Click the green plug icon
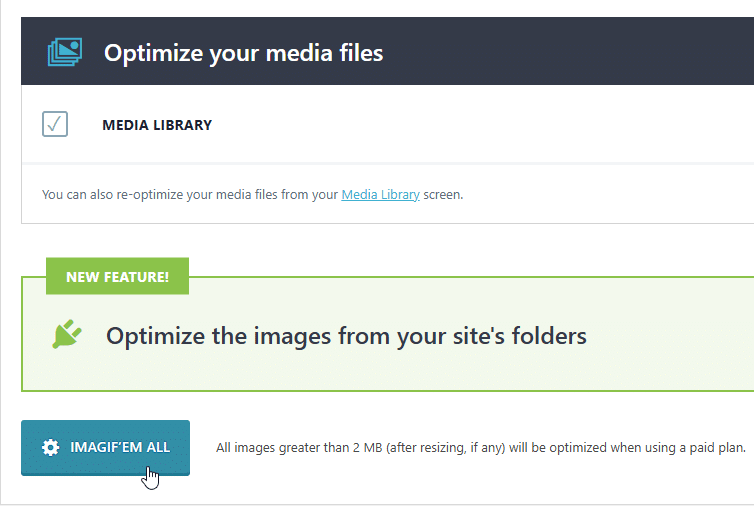Image resolution: width=754 pixels, height=506 pixels. [66, 334]
